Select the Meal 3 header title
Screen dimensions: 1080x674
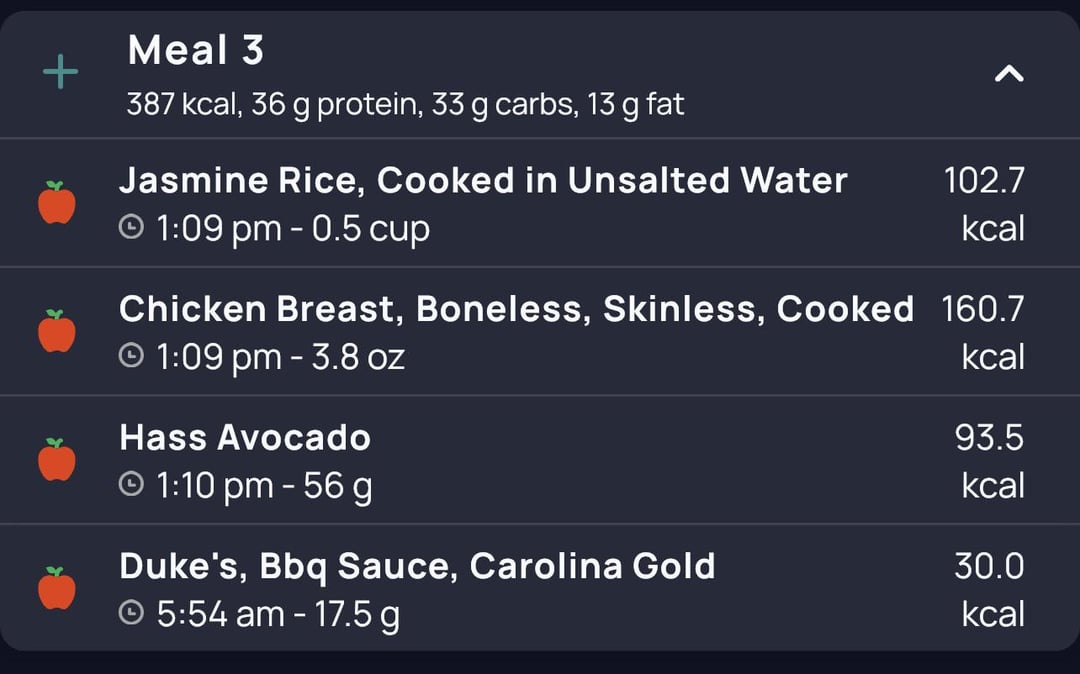[196, 50]
